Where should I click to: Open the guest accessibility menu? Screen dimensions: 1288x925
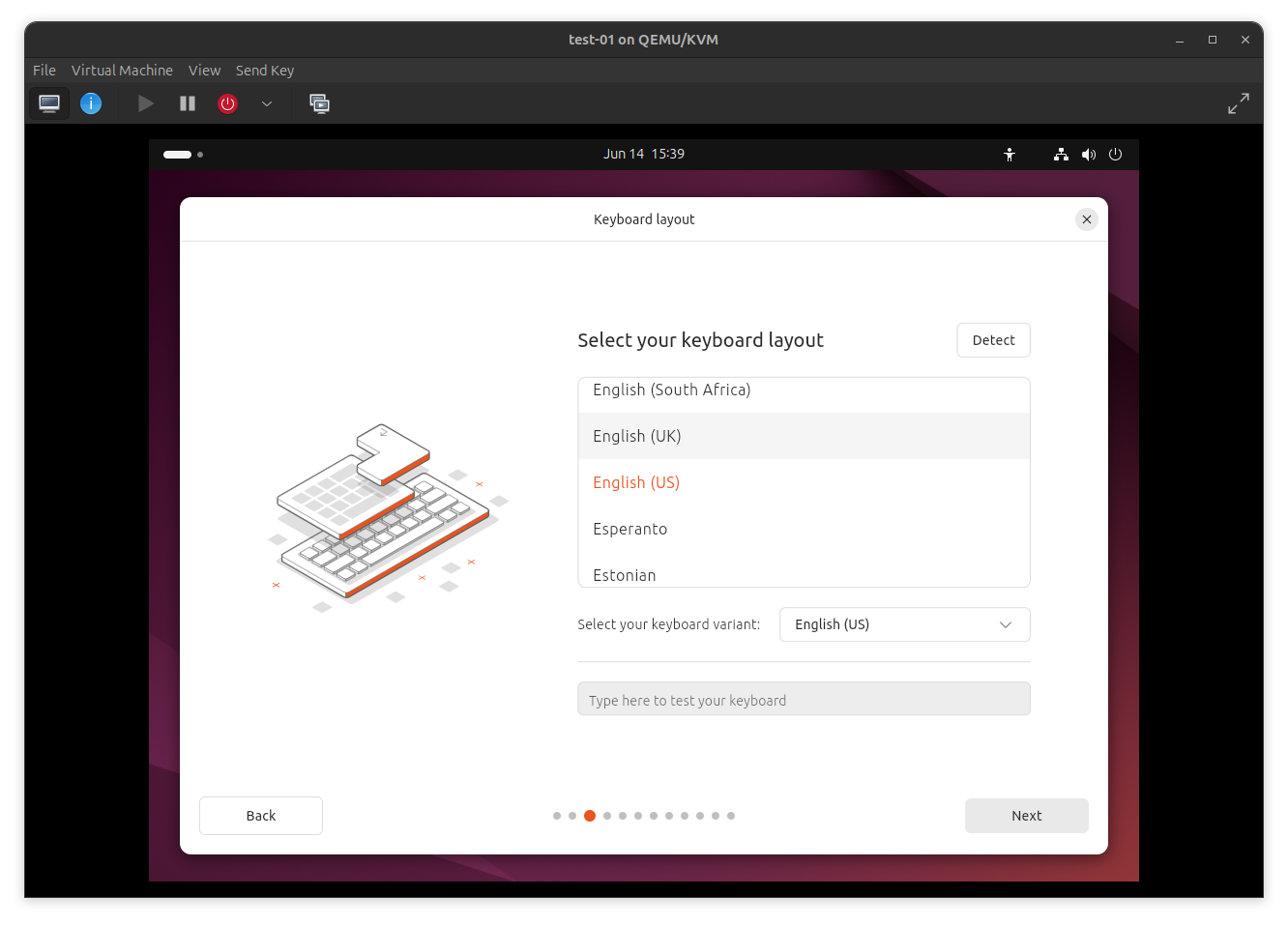pos(1010,154)
